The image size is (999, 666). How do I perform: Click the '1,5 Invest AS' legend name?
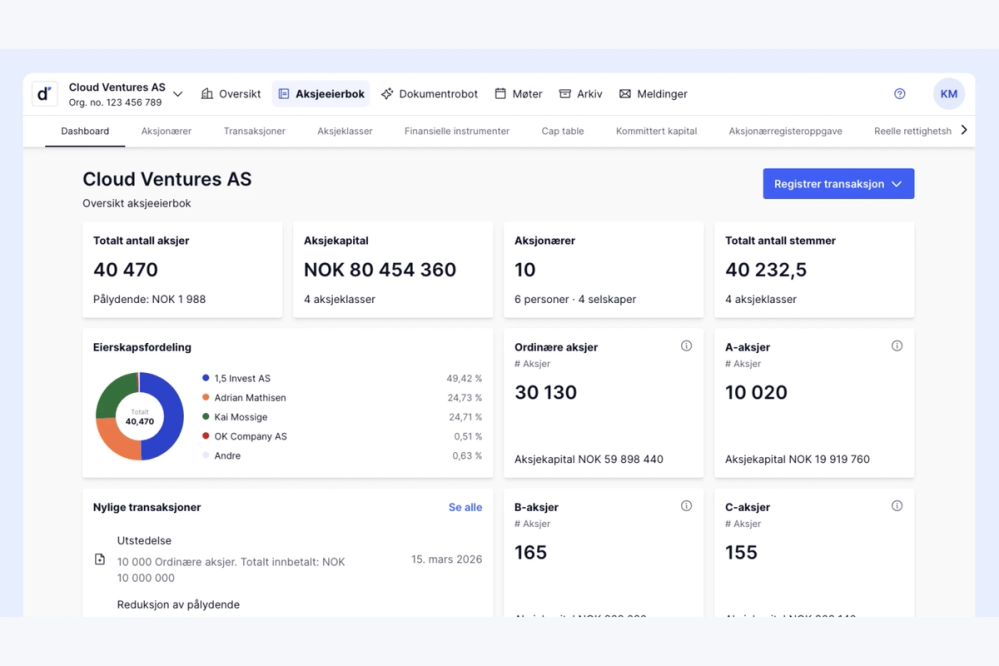pyautogui.click(x=242, y=379)
